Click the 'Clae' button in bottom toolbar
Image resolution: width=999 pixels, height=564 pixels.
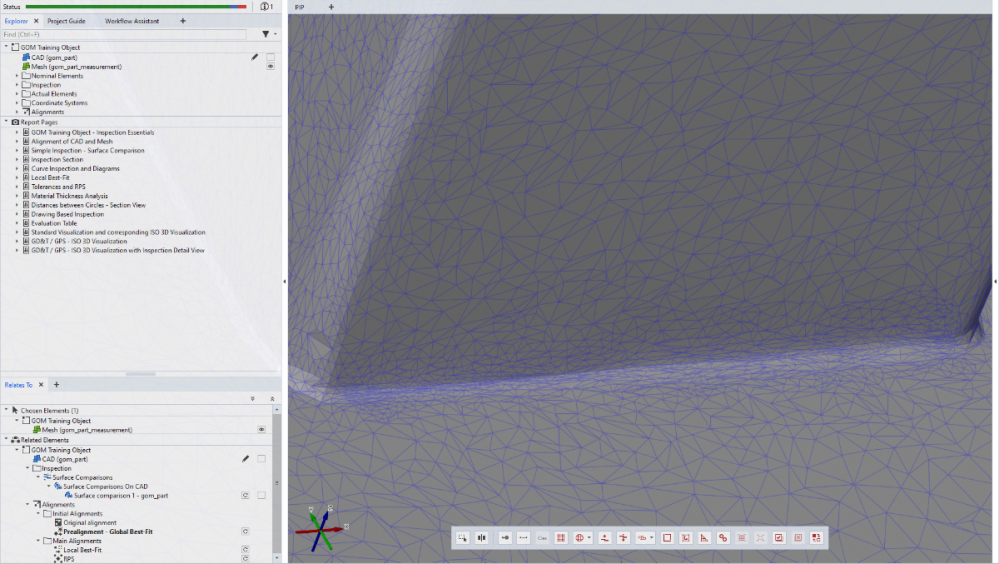click(x=542, y=537)
